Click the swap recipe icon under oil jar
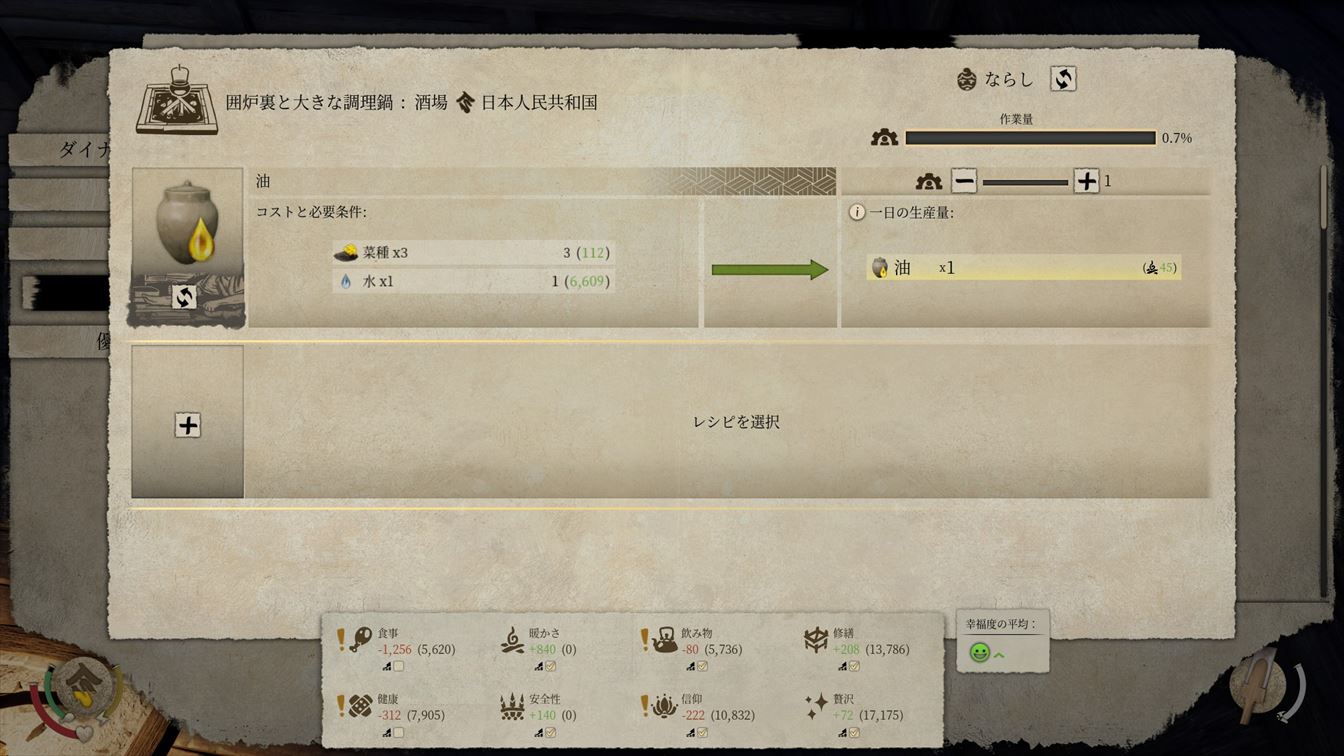Screen dimensions: 1344x756 click(184, 297)
